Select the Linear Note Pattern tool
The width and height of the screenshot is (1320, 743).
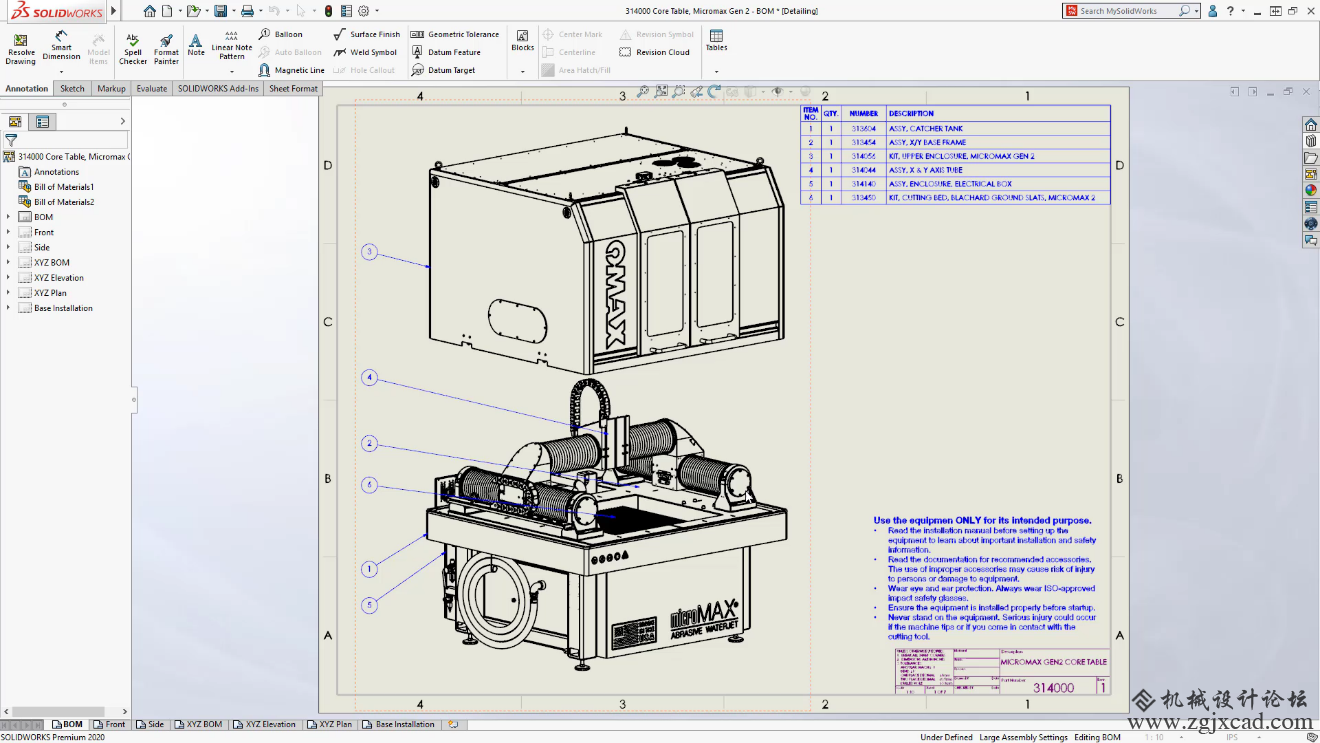(231, 45)
